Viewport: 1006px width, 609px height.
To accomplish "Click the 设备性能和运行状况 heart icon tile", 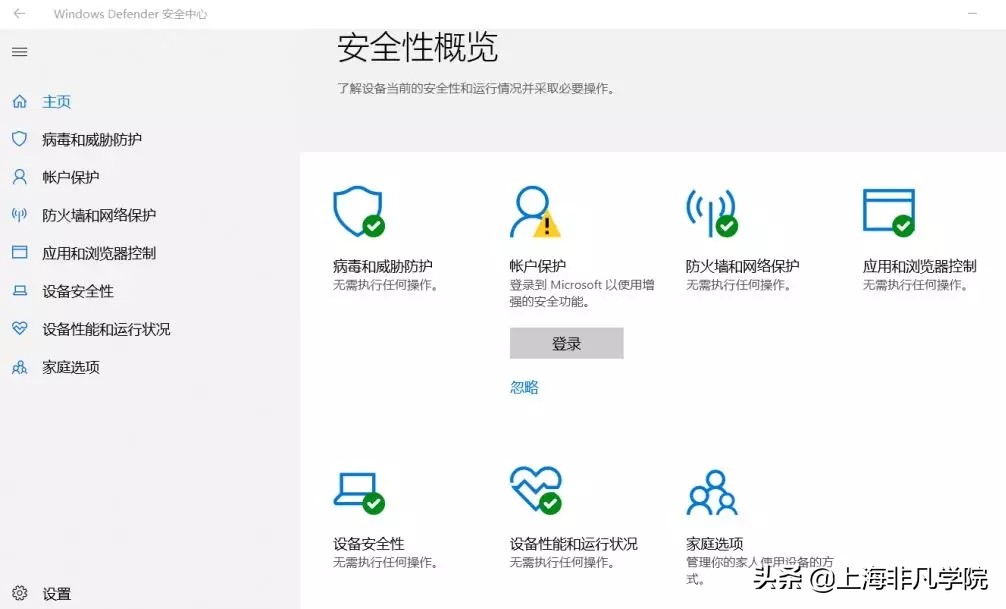I will click(536, 490).
